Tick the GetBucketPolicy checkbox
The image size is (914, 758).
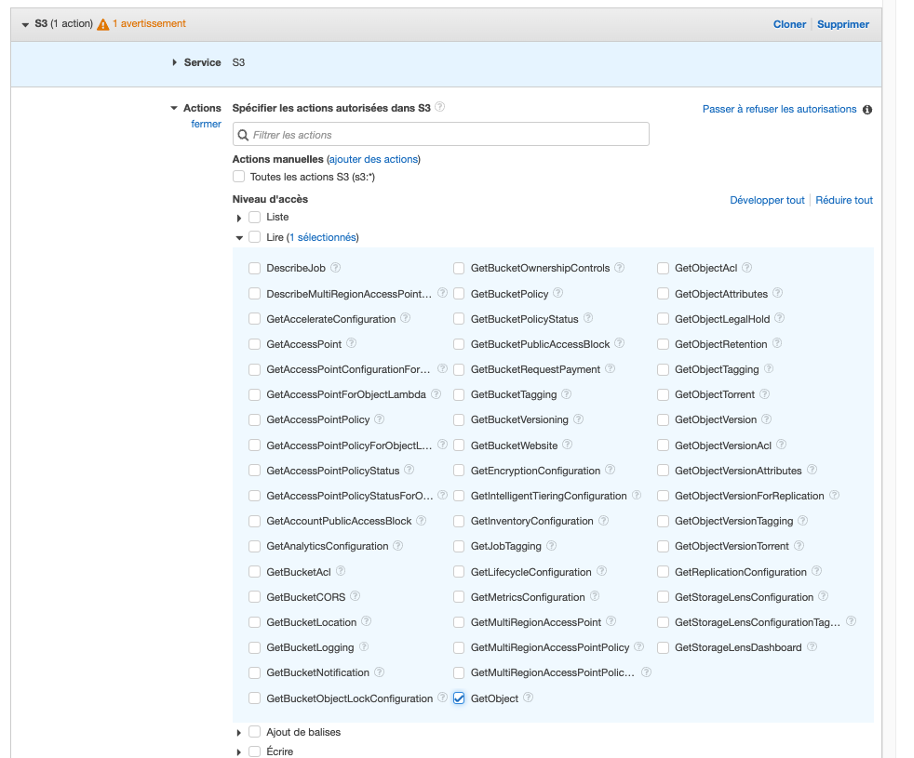(x=459, y=293)
